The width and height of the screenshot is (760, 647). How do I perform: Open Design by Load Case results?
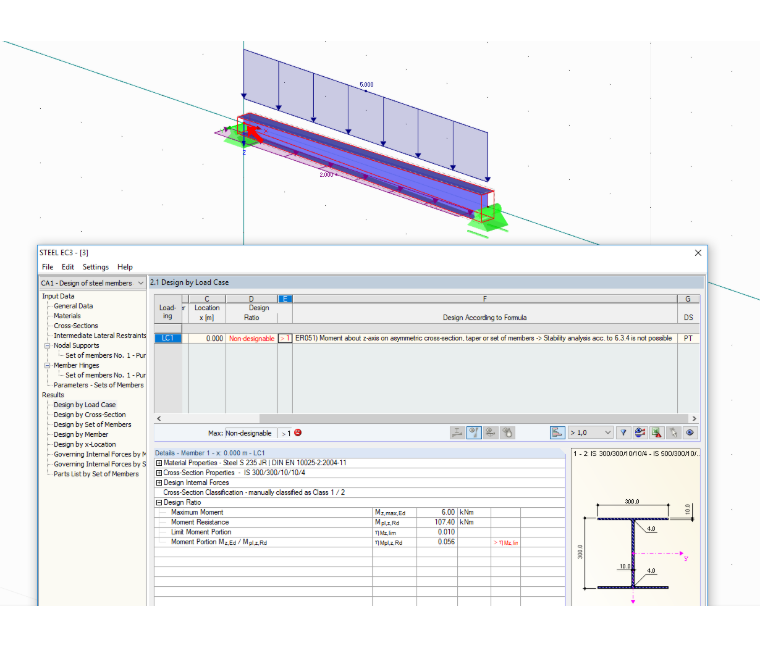pos(85,405)
